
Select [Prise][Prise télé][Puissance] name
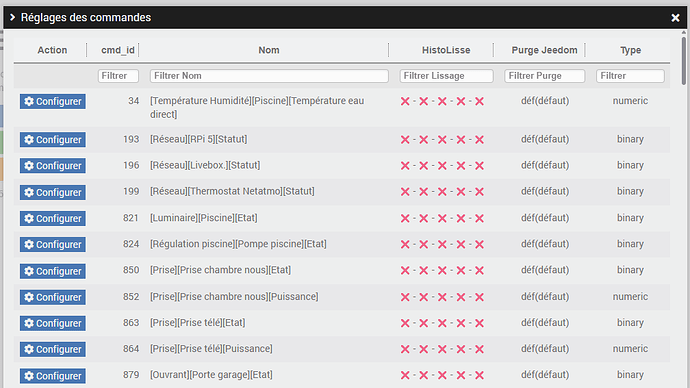tap(211, 348)
